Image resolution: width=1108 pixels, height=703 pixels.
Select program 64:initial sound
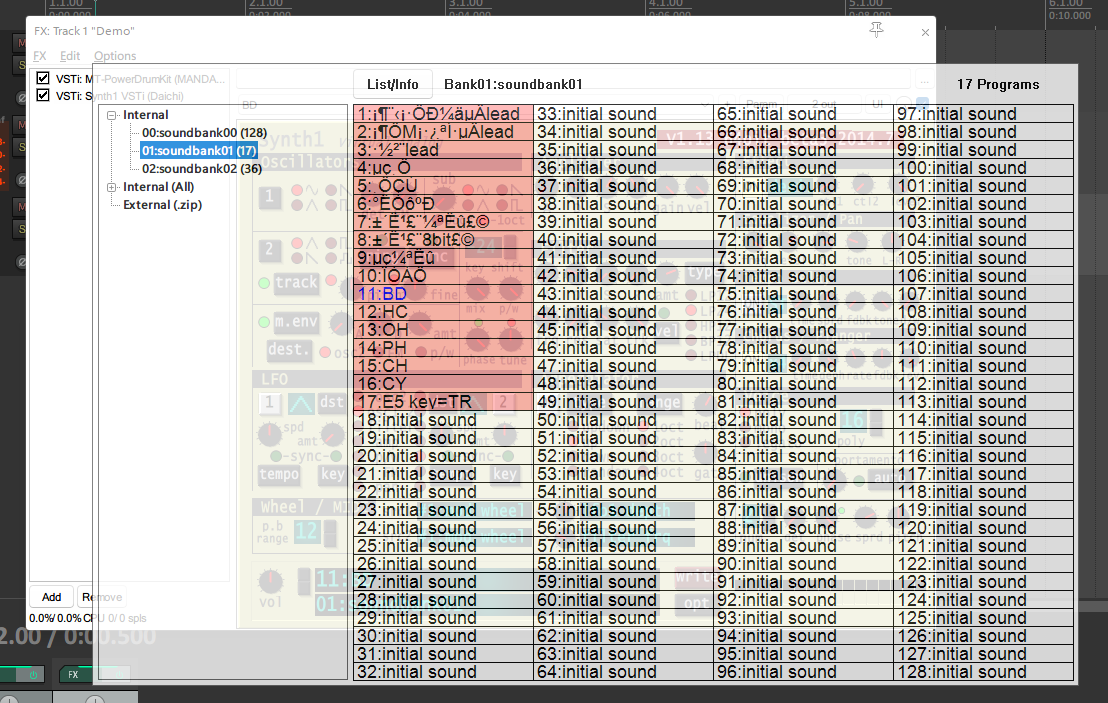click(623, 672)
